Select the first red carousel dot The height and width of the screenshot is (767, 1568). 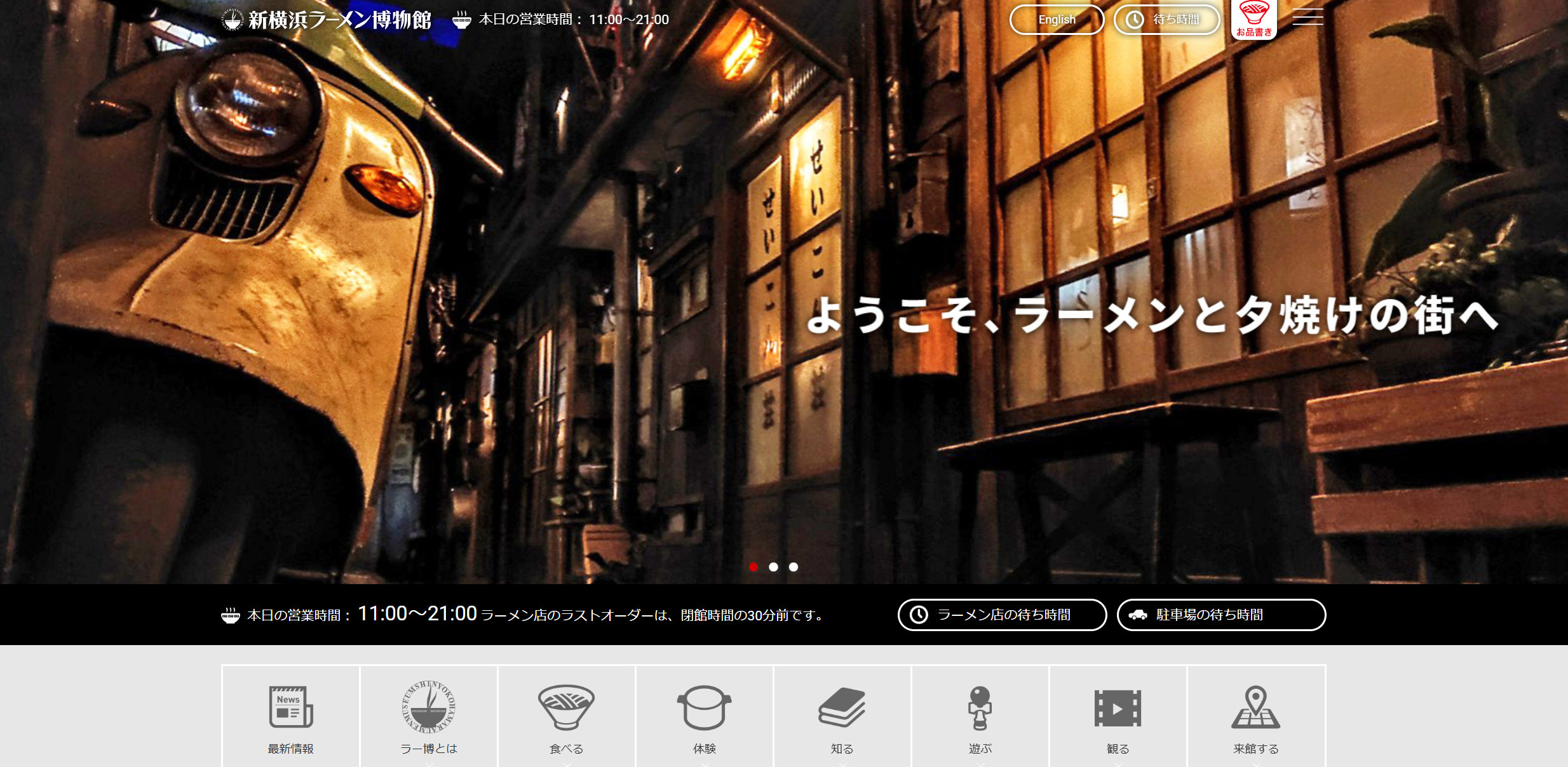(x=754, y=567)
